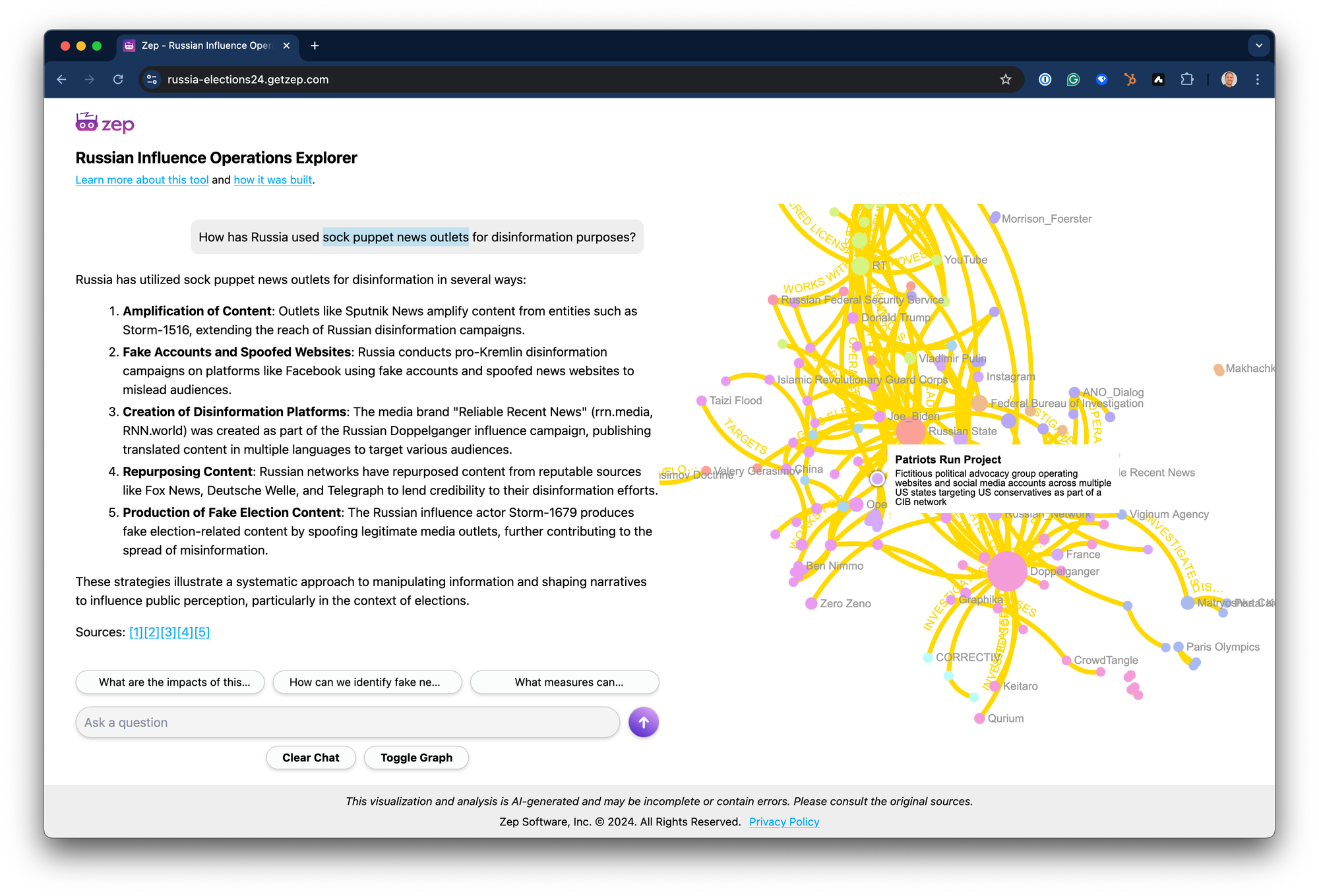
Task: Open the 1Password extension icon
Action: (1045, 80)
